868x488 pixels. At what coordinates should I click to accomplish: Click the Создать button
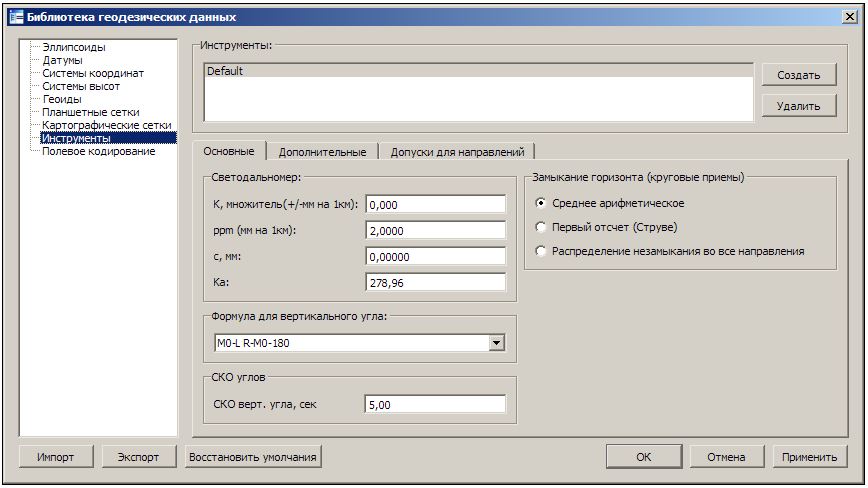(798, 75)
